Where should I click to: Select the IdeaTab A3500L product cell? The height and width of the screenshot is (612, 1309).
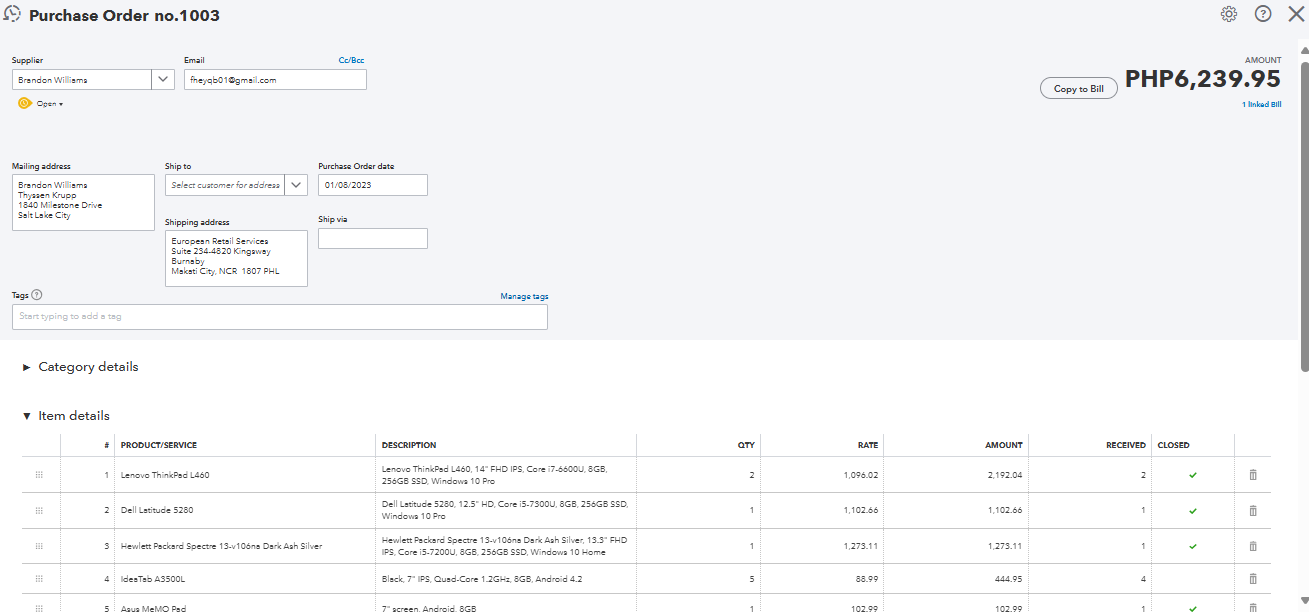point(246,579)
